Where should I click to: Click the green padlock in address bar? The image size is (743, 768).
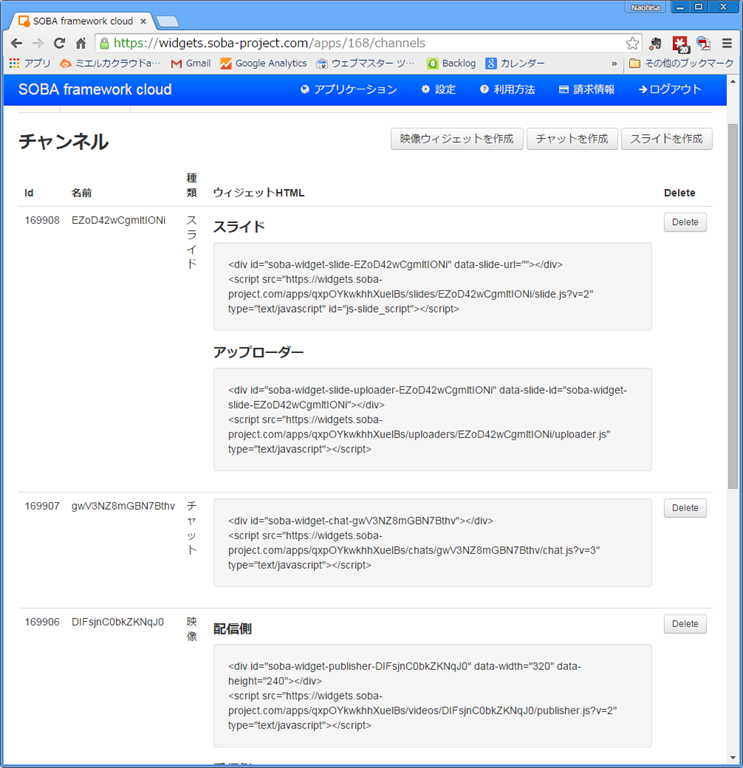[104, 43]
